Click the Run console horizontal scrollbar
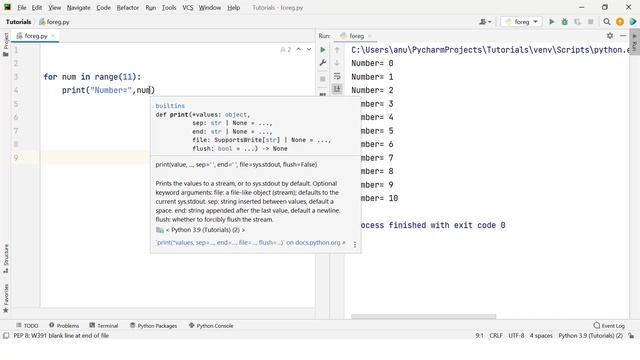Image resolution: width=640 pixels, height=360 pixels. tap(423, 316)
